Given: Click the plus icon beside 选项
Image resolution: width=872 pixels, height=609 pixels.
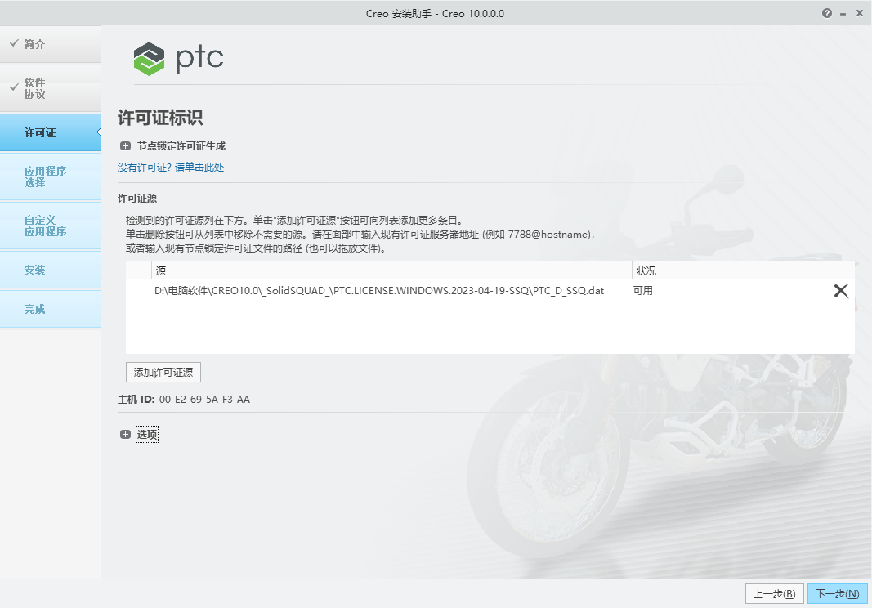Looking at the screenshot, I should coord(125,435).
